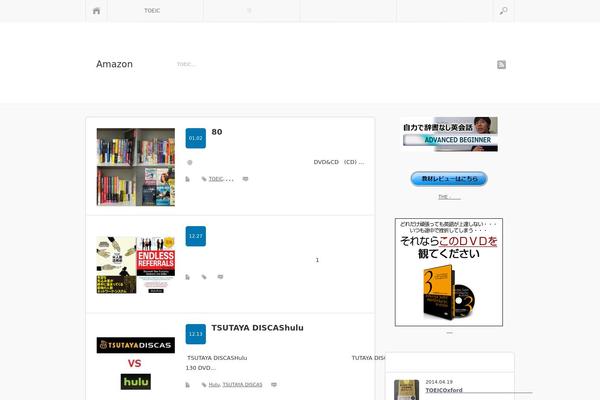The image size is (600, 400).
Task: Click the blue 教材レビューはこちら button
Action: (x=449, y=179)
